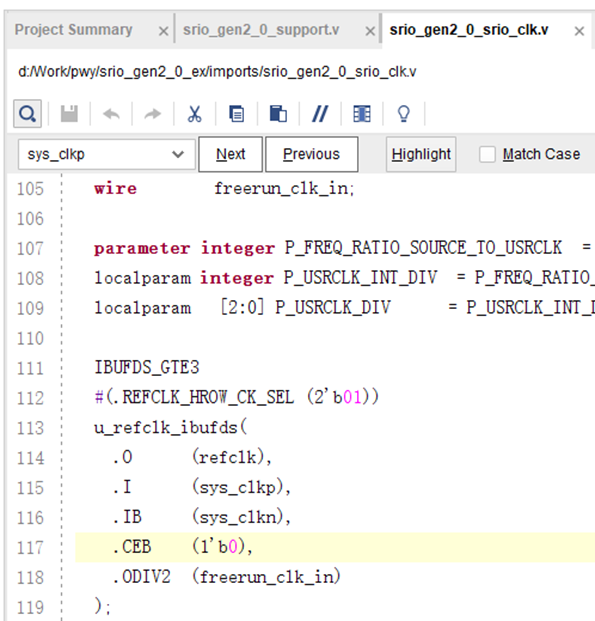Close the srio_gen2_0_srio_clk.v tab
The height and width of the screenshot is (621, 595).
(x=579, y=31)
